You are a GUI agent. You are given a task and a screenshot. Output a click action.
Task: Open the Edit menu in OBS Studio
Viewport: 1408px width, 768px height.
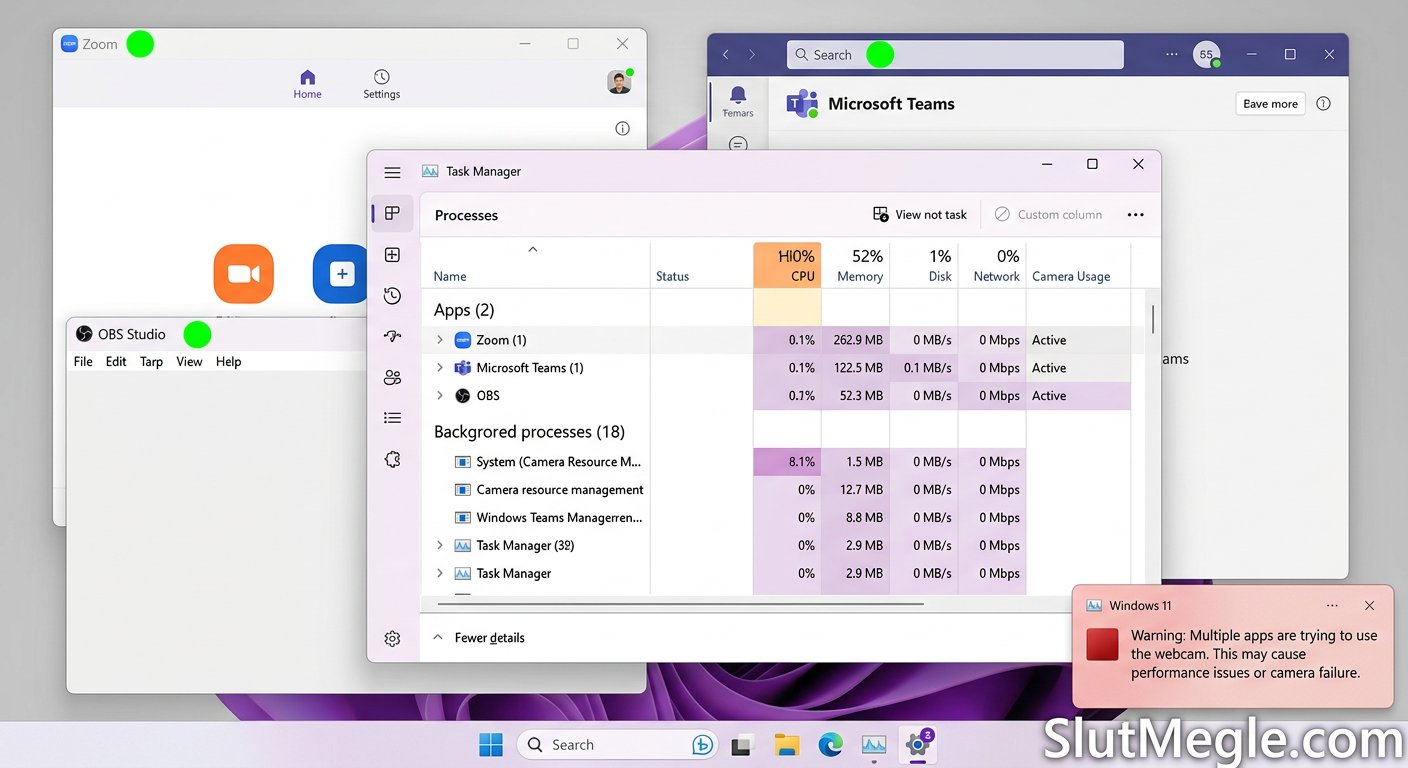[x=116, y=362]
